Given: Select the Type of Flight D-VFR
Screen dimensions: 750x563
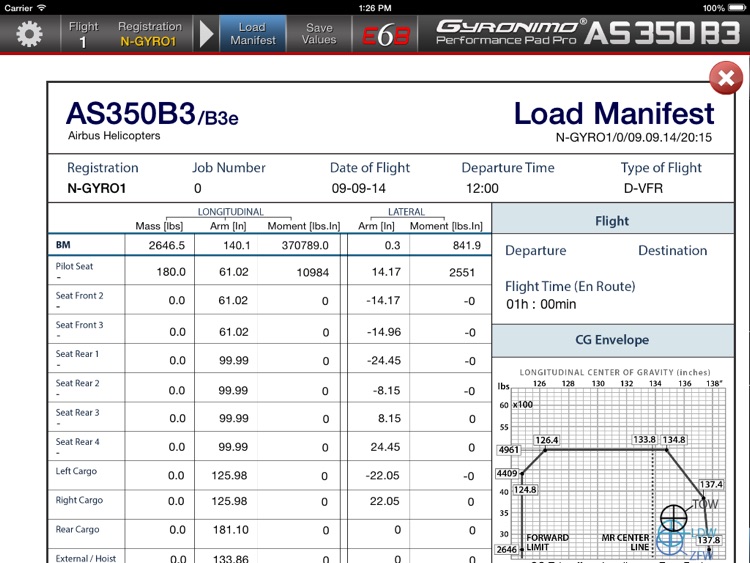Looking at the screenshot, I should (x=643, y=188).
